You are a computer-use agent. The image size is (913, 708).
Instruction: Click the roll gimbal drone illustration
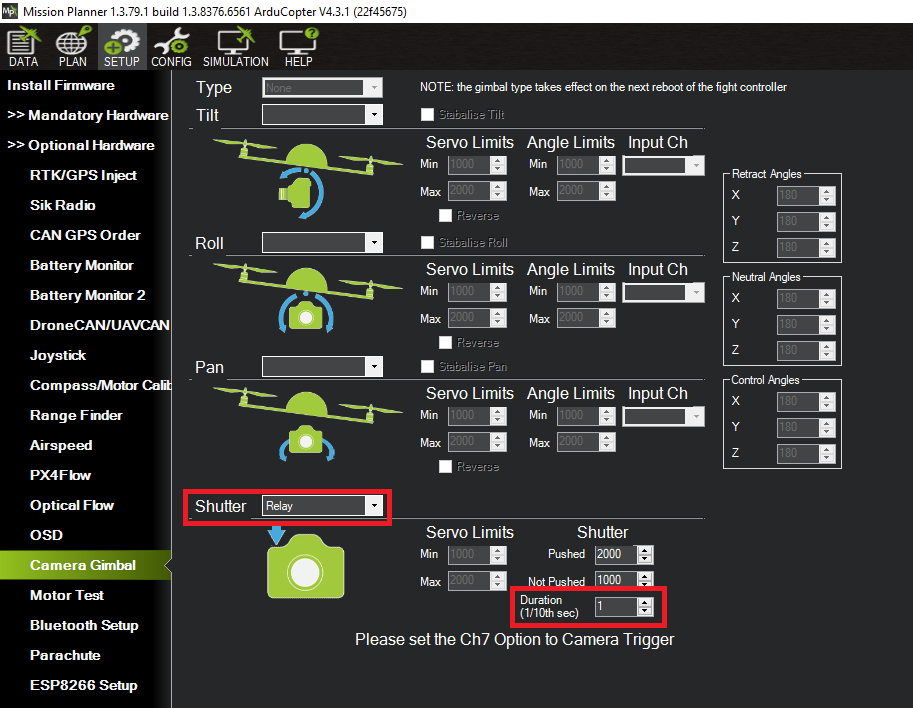[x=307, y=297]
